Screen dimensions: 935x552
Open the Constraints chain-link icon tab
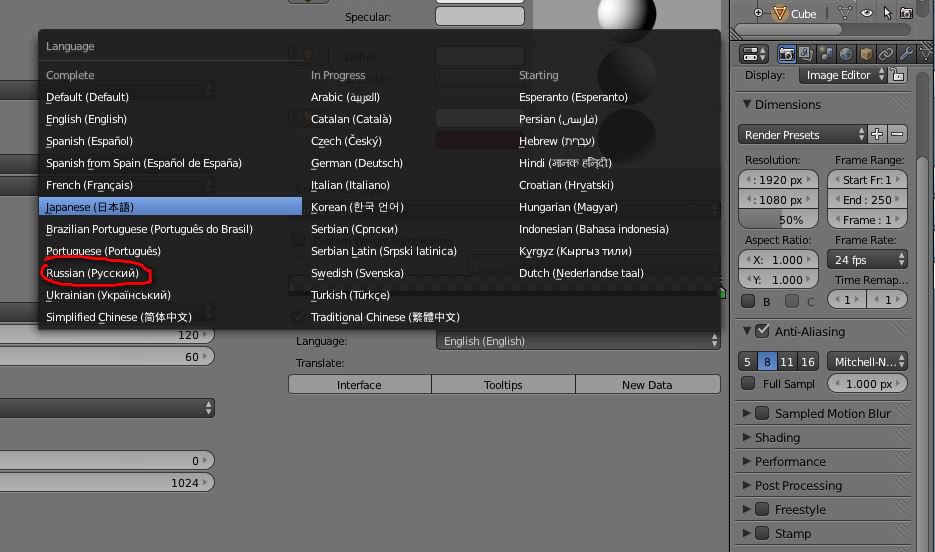886,54
